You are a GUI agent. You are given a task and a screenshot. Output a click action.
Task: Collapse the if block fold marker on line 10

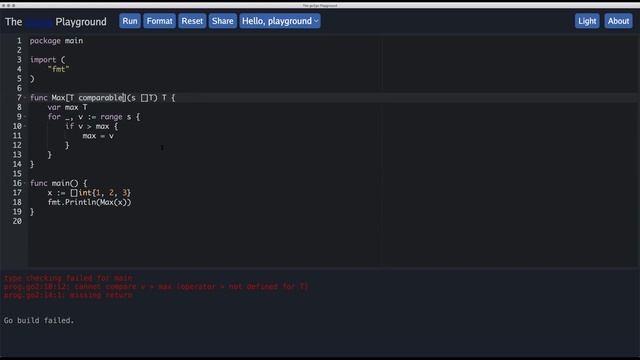[25, 126]
